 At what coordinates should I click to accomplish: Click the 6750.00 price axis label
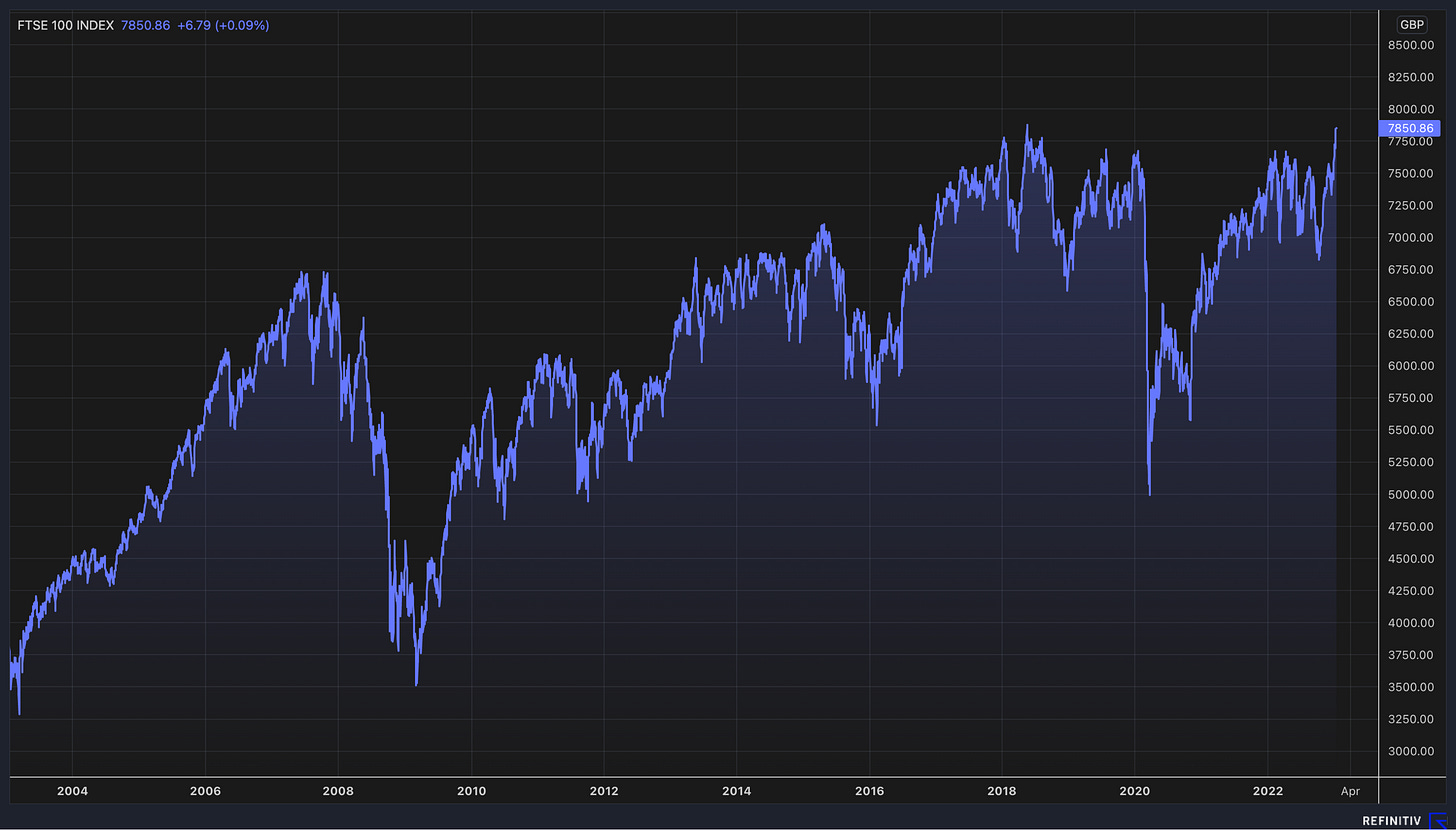point(1411,270)
